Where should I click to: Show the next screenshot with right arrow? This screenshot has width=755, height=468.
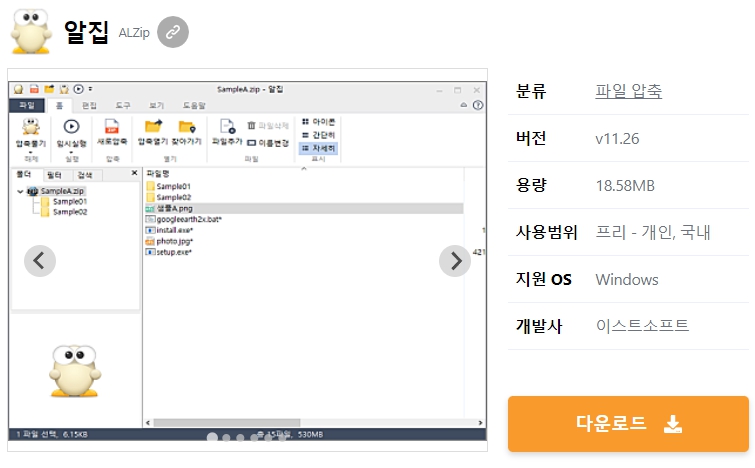pos(455,261)
